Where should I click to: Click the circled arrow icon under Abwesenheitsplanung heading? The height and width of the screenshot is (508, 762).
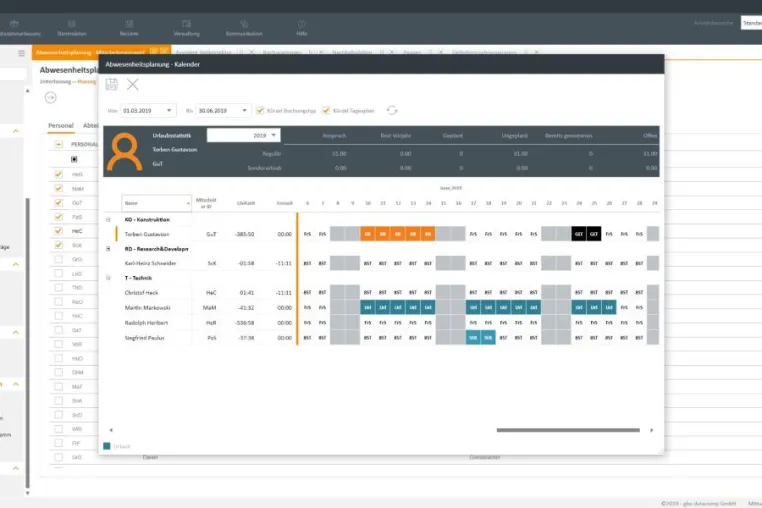tap(51, 98)
